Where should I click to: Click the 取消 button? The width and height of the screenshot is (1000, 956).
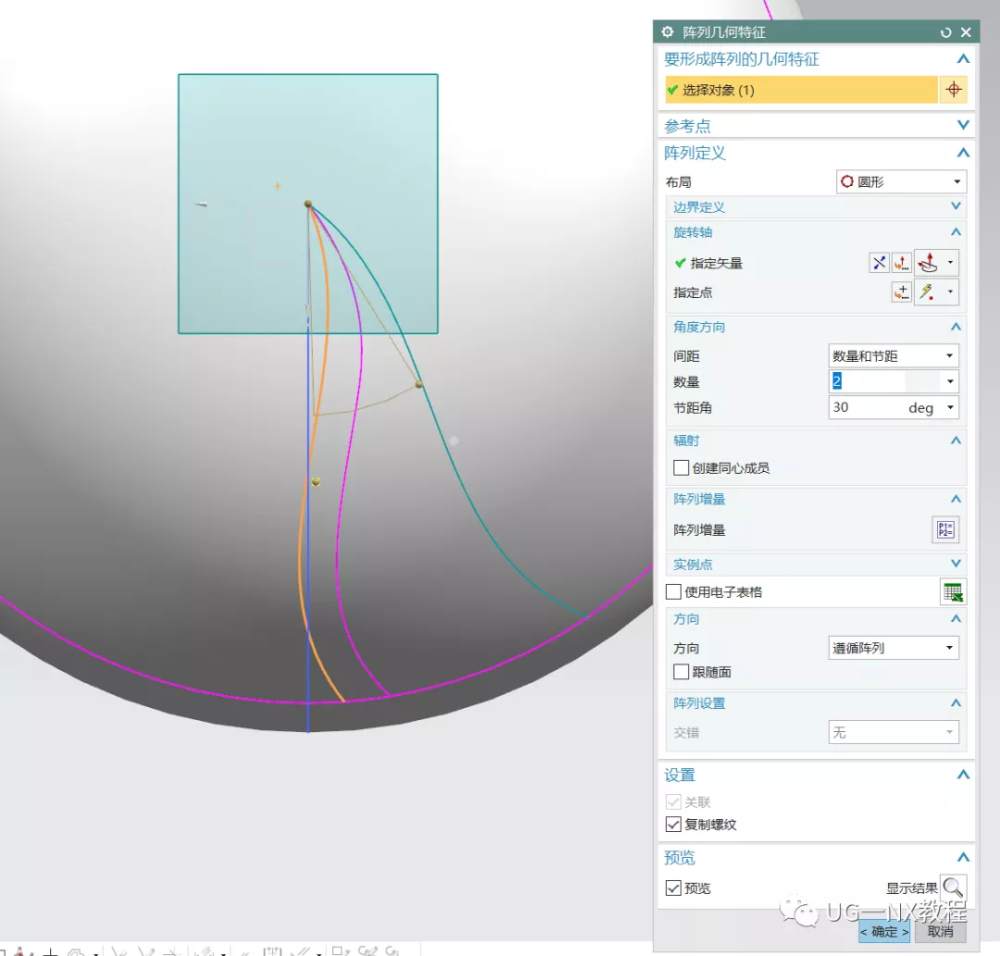pyautogui.click(x=940, y=932)
